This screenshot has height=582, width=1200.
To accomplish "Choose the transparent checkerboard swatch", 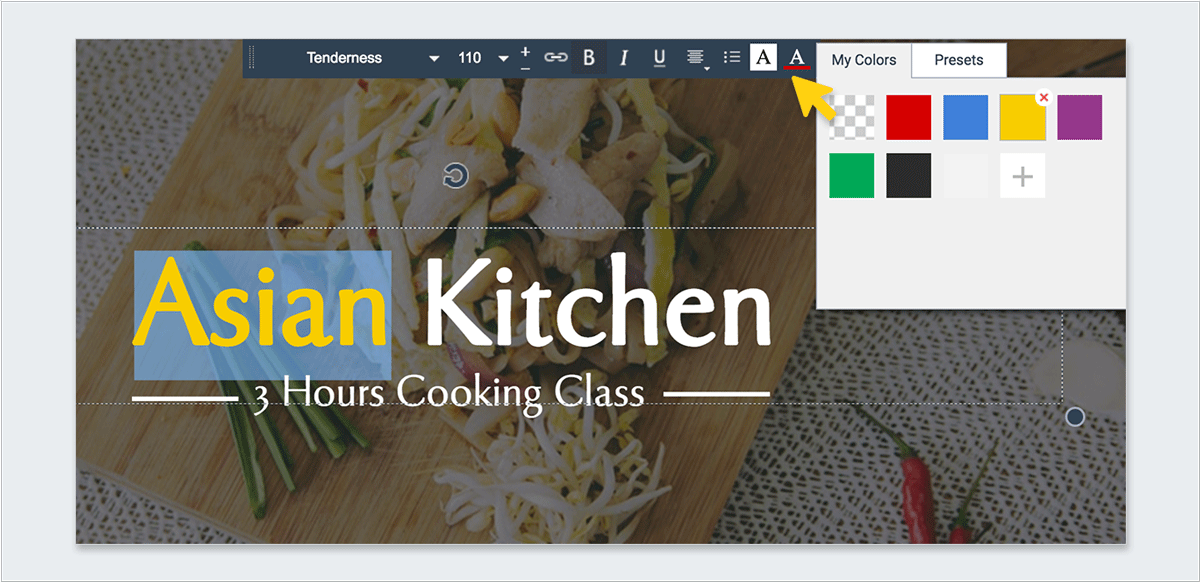I will pos(851,116).
